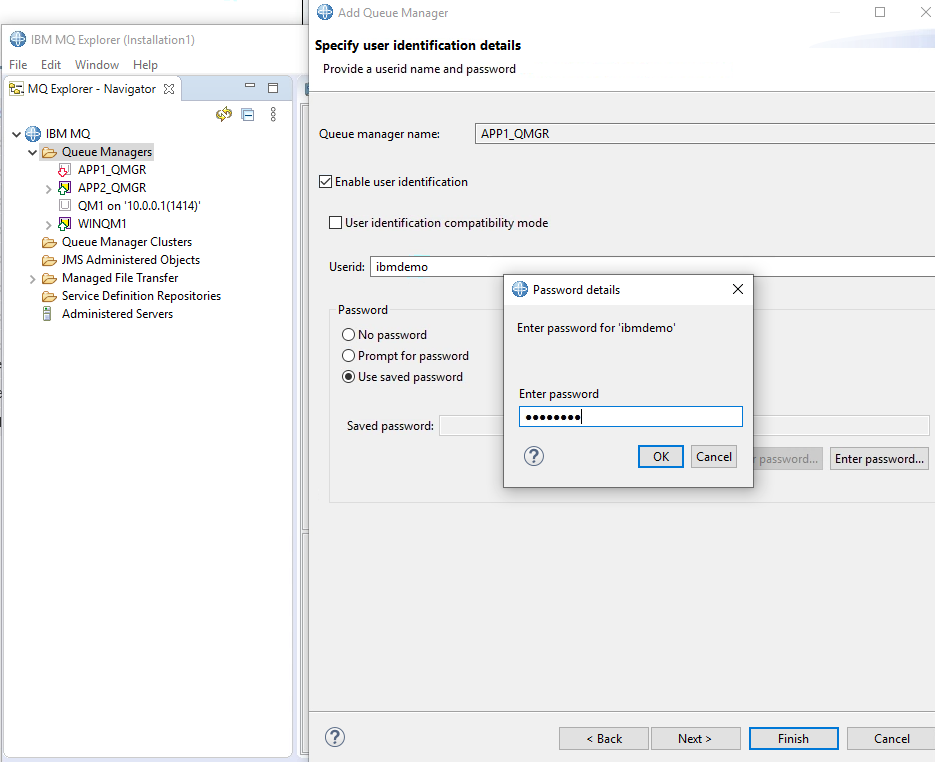
Task: Click the Administered Servers icon
Action: [47, 314]
